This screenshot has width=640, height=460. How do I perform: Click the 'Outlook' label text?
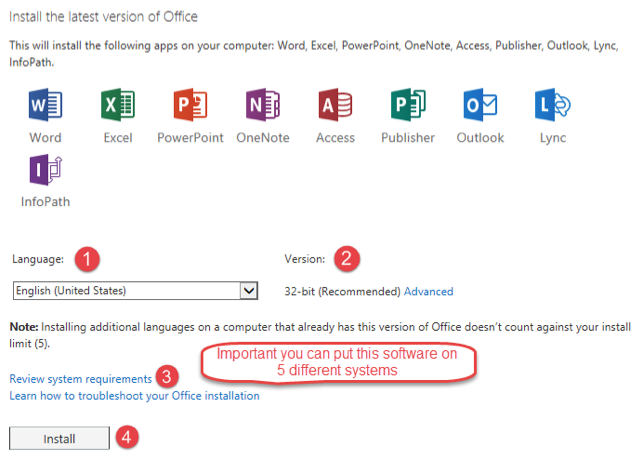tap(480, 138)
